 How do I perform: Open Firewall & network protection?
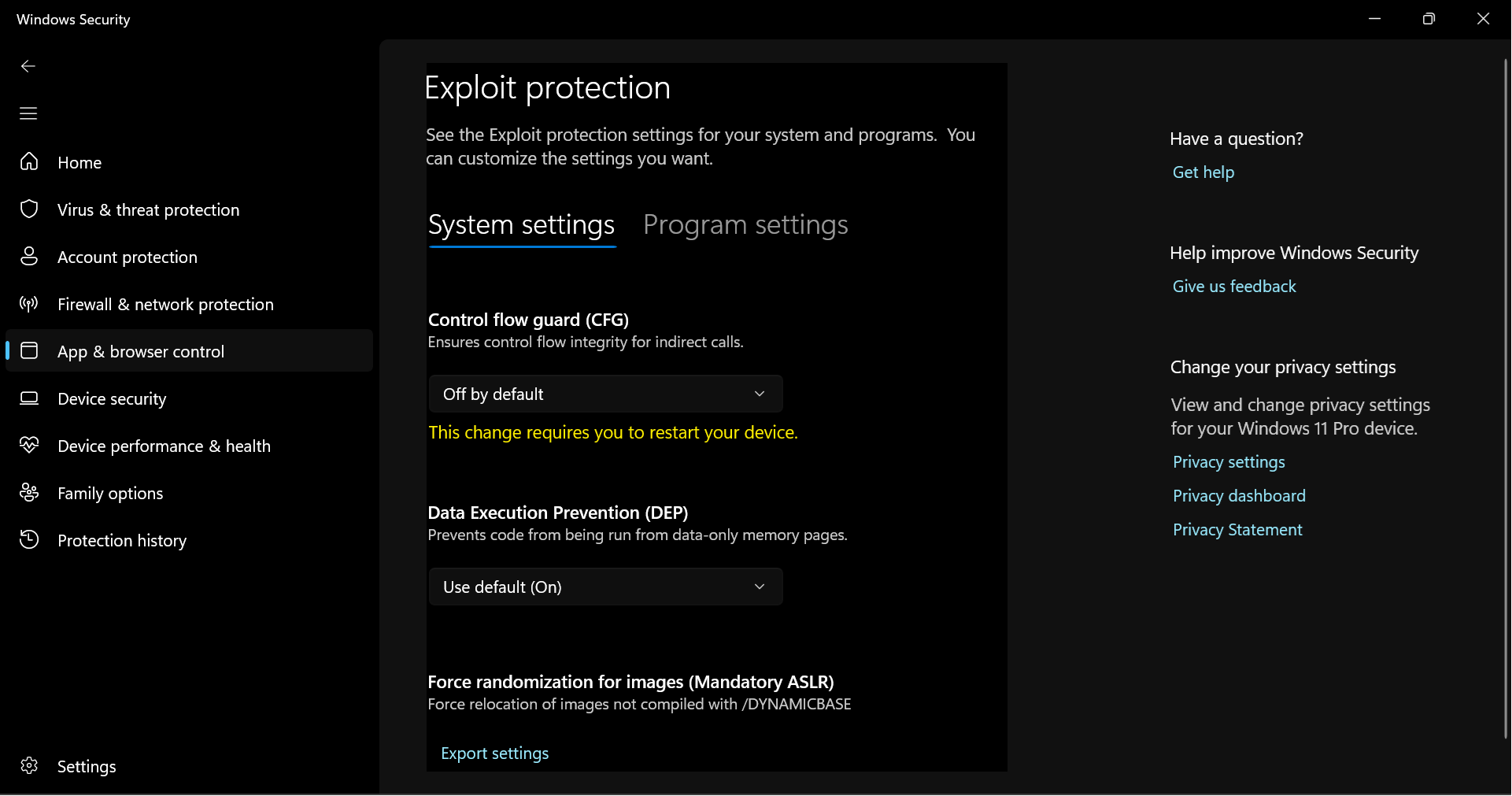(189, 304)
